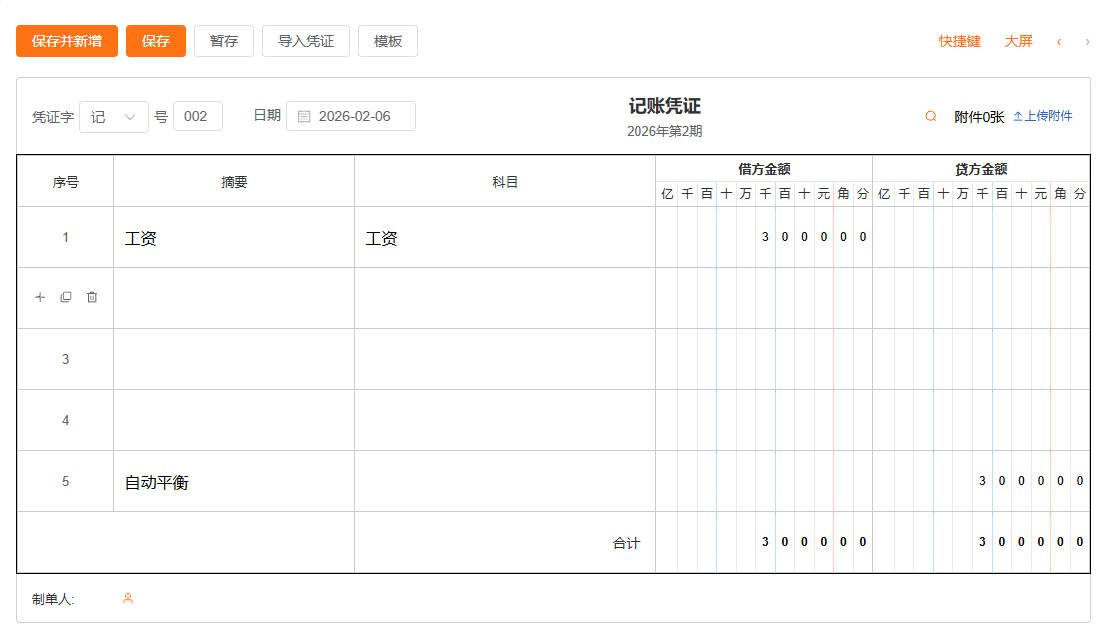
Task: Open the 快捷键 shortcuts link
Action: 959,41
